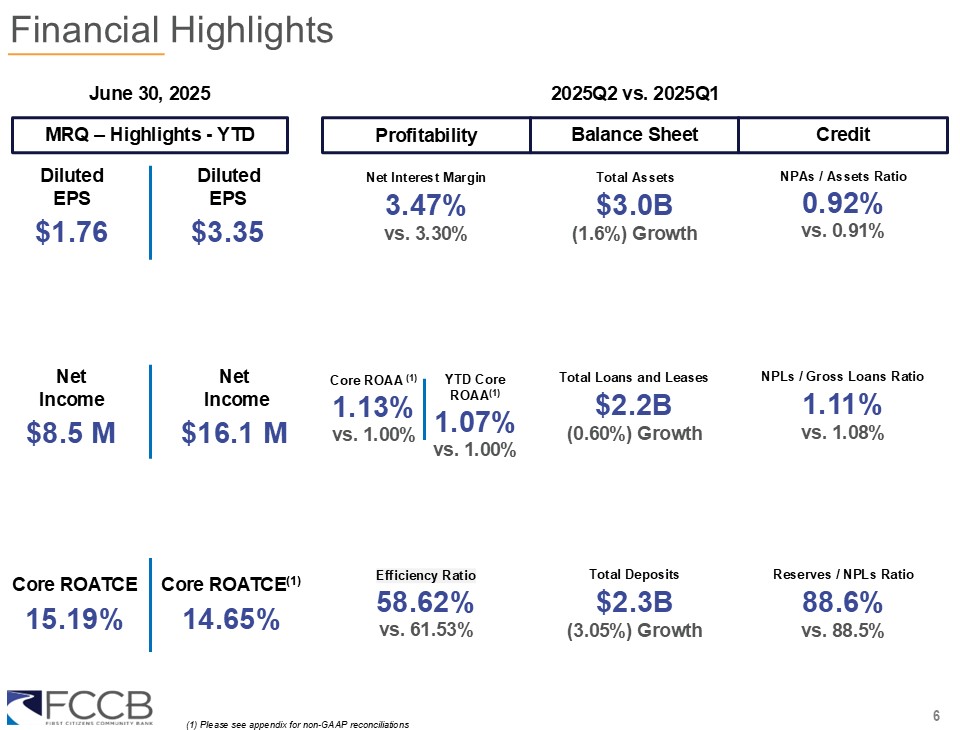The image size is (960, 730).
Task: Select the $2.3B total deposits figure
Action: click(634, 603)
